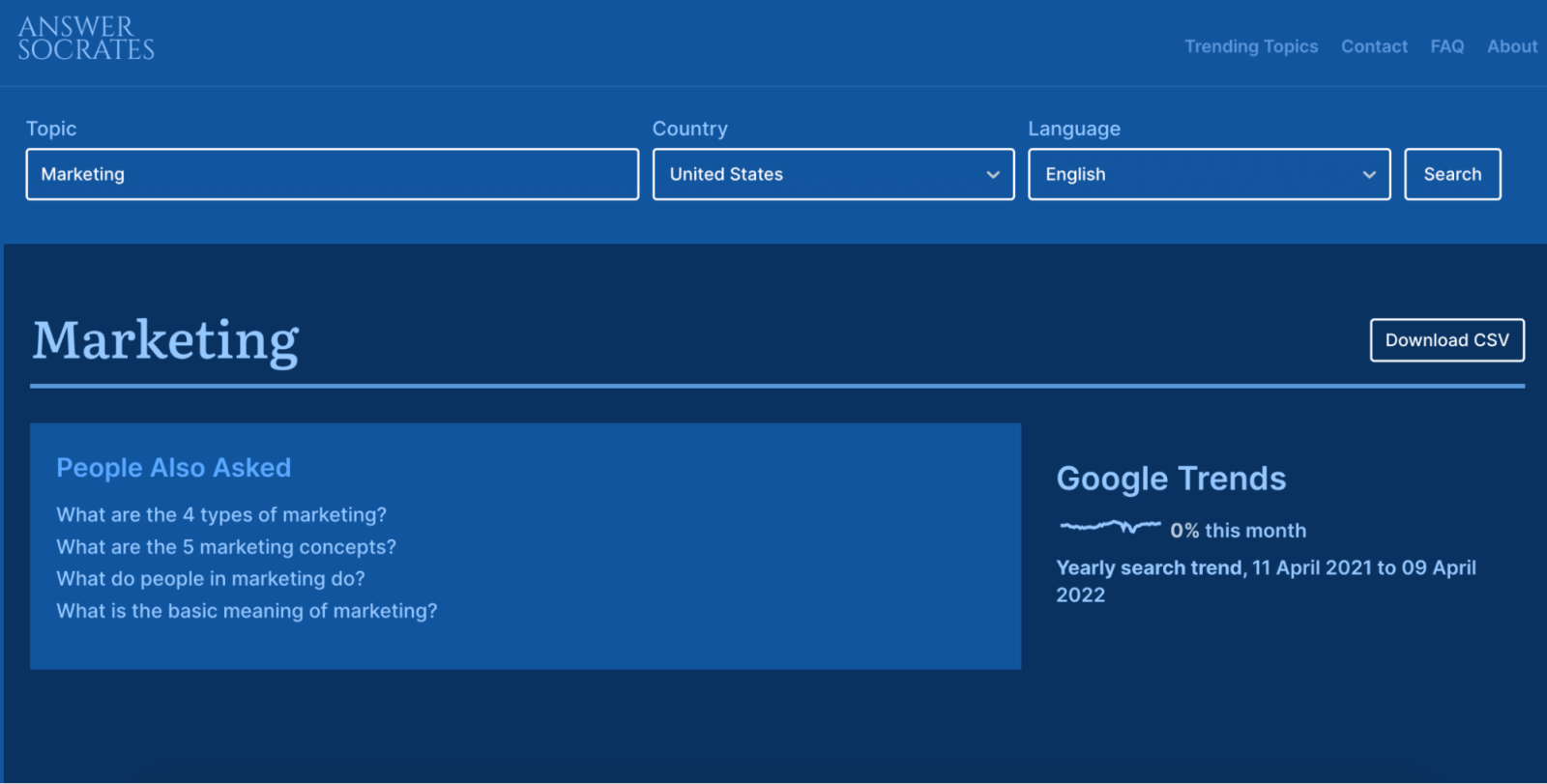The image size is (1547, 784).
Task: Click the Country dropdown chevron arrow
Action: click(992, 175)
